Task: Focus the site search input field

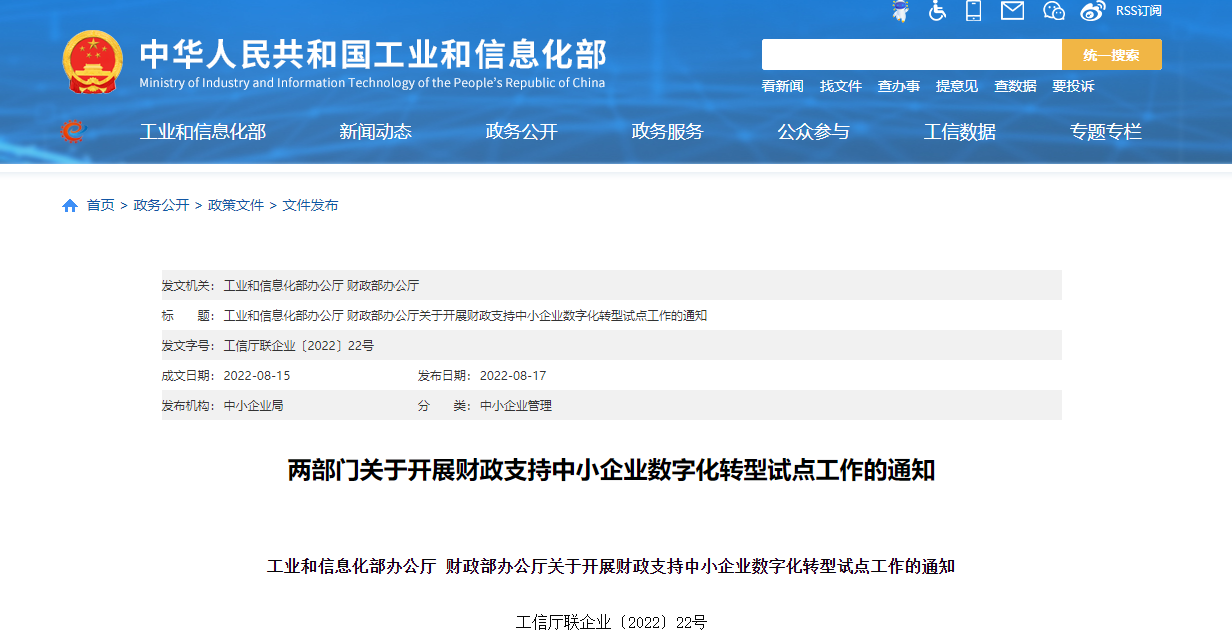Action: pos(911,55)
